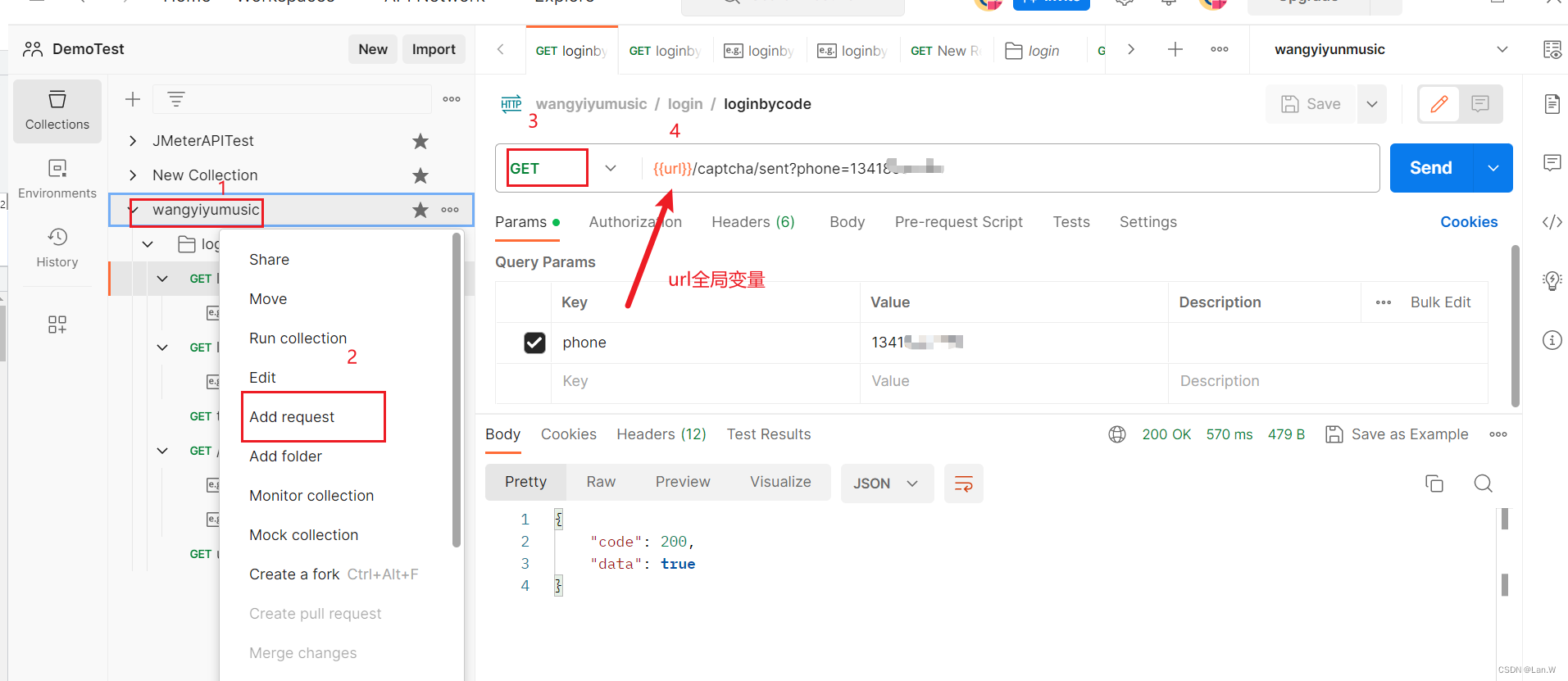Expand the New Collection tree item

click(133, 175)
